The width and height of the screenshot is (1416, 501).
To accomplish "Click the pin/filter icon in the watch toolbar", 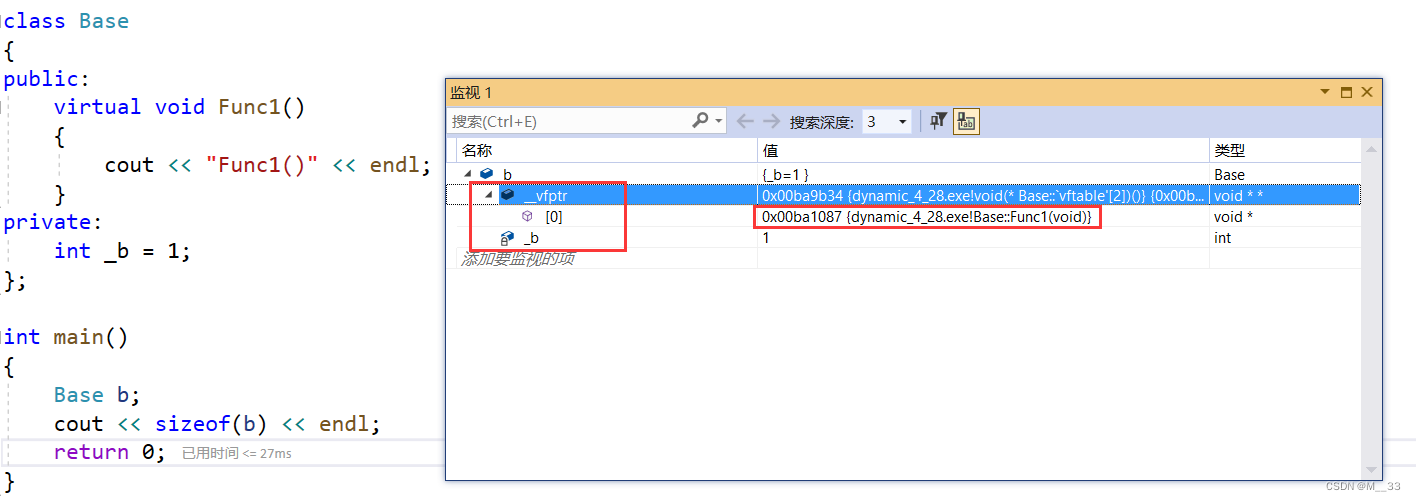I will (x=938, y=121).
